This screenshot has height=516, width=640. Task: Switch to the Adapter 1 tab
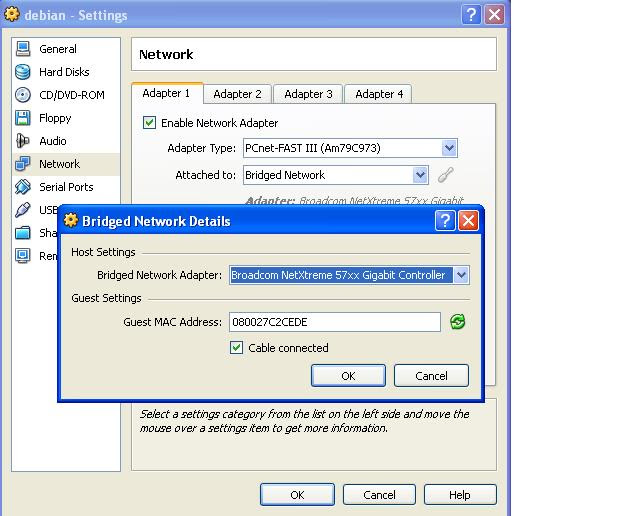click(x=167, y=93)
